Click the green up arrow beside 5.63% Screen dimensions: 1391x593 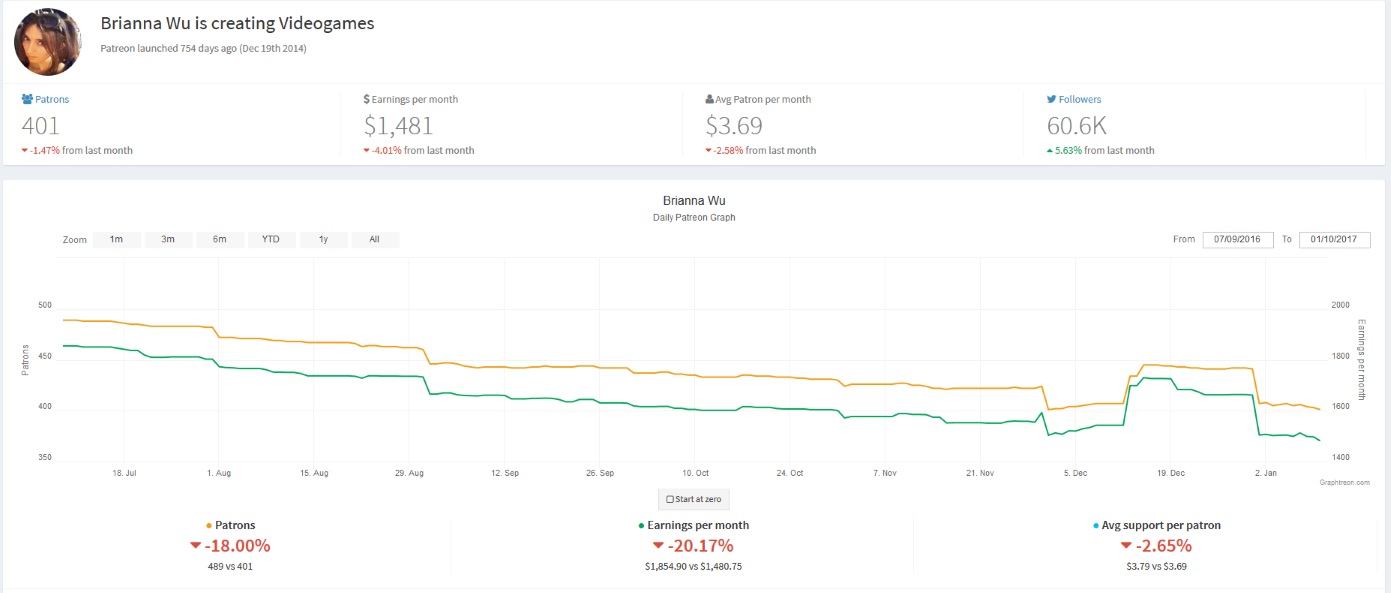click(1050, 151)
